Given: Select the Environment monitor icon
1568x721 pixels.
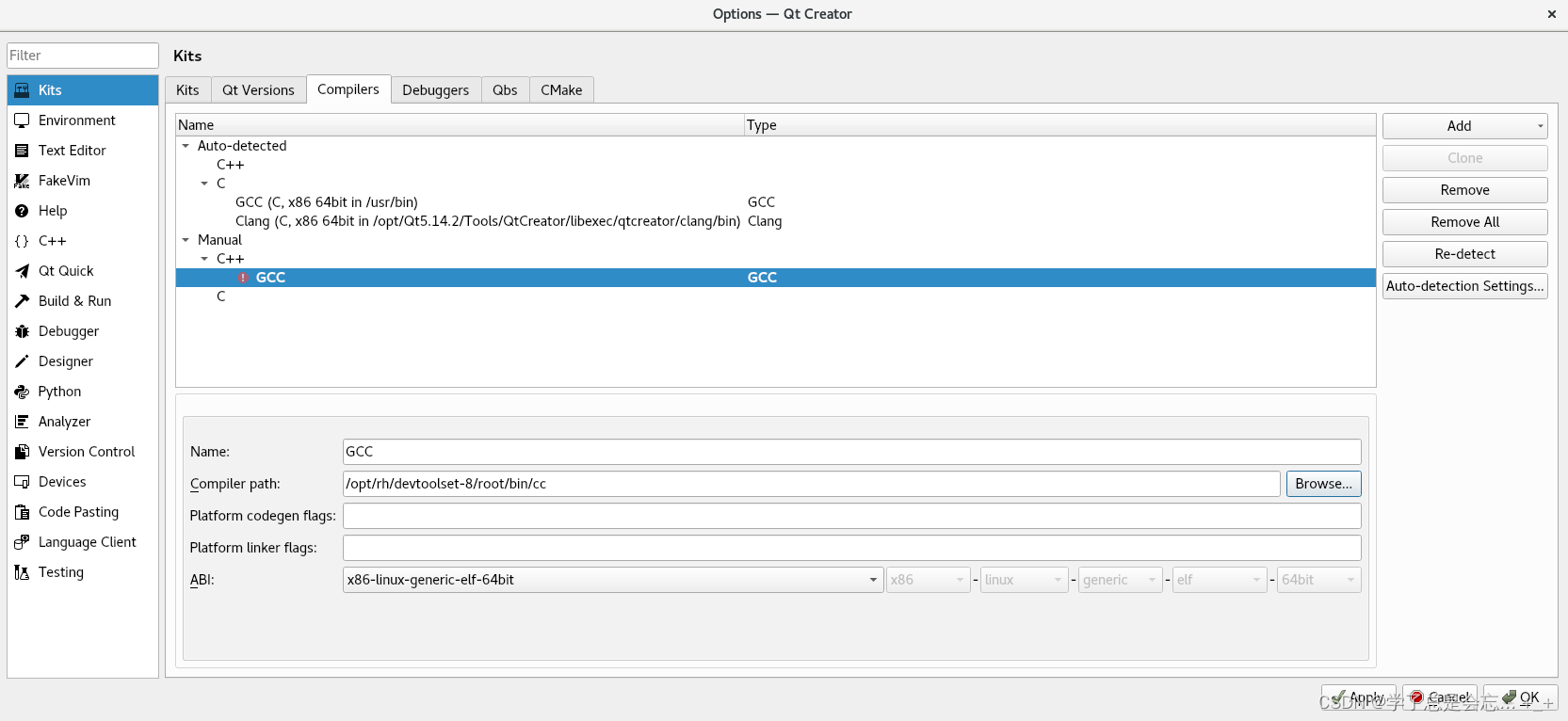Looking at the screenshot, I should click(x=22, y=120).
